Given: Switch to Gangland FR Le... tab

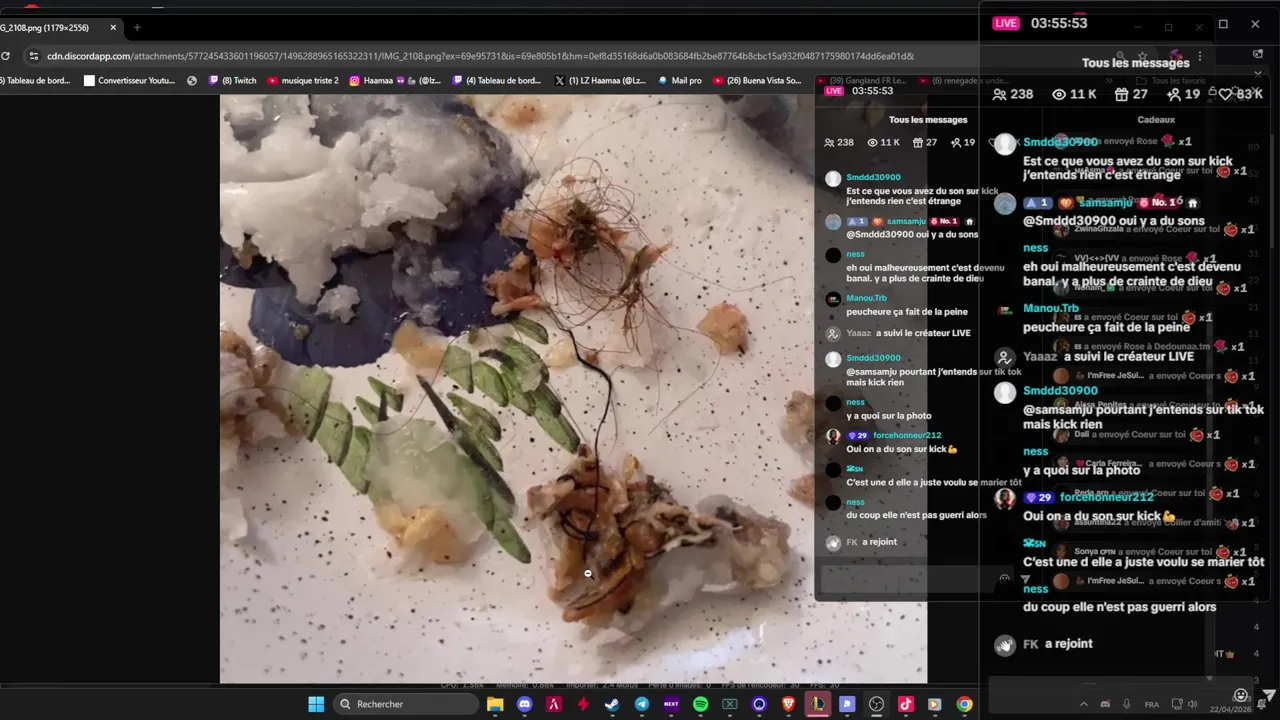Looking at the screenshot, I should [x=862, y=80].
